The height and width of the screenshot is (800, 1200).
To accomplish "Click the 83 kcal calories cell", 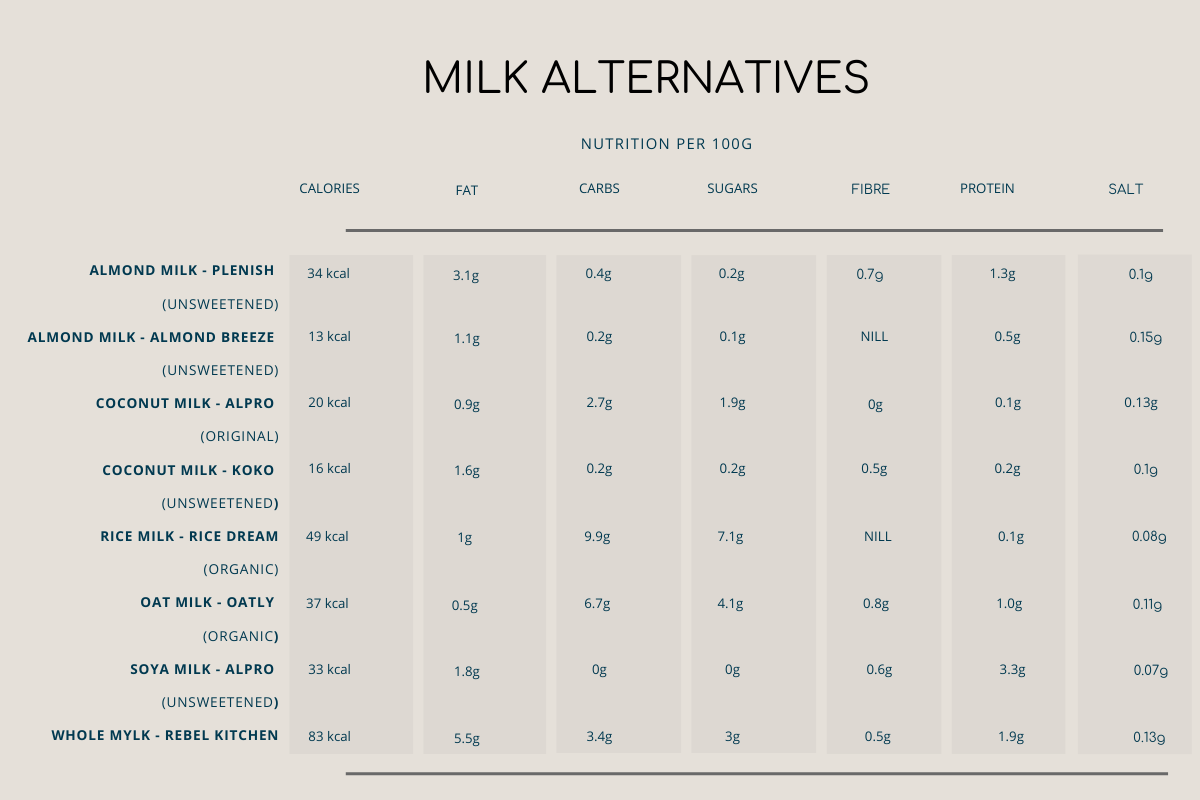I will [329, 736].
